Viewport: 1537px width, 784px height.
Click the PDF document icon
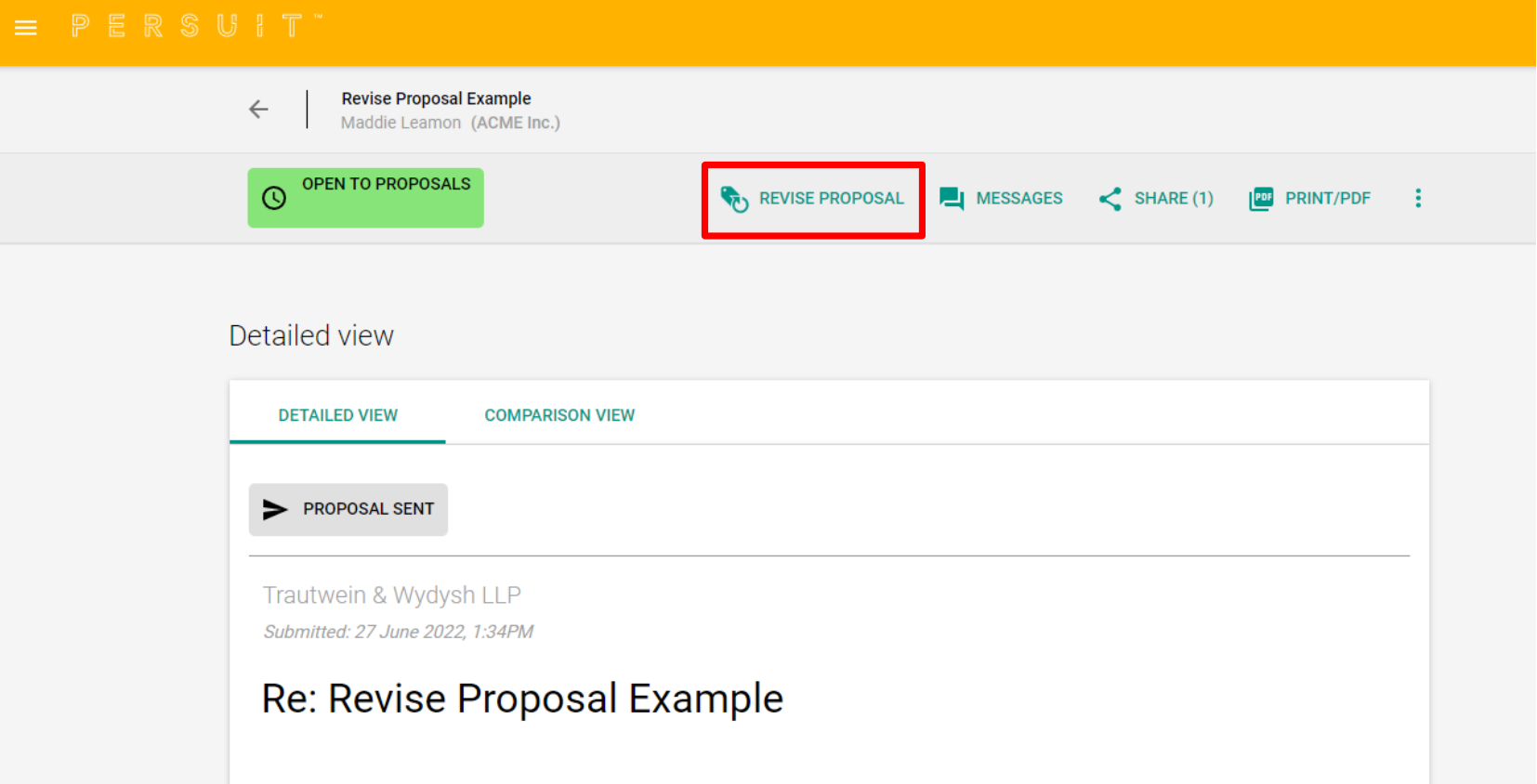click(x=1261, y=199)
